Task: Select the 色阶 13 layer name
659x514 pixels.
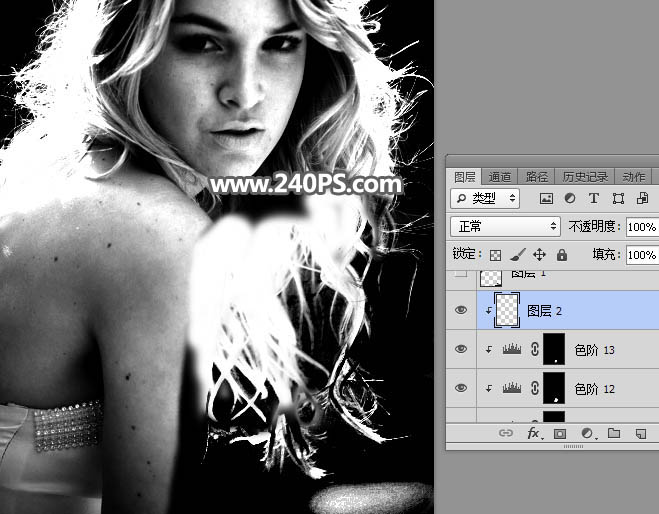Action: [594, 350]
